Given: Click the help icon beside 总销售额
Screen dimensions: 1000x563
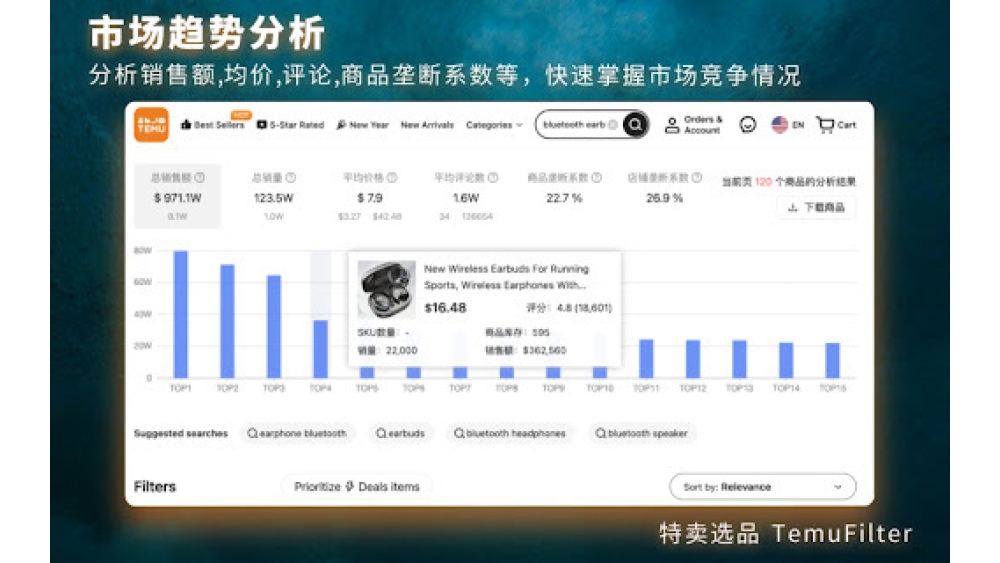Looking at the screenshot, I should point(200,178).
